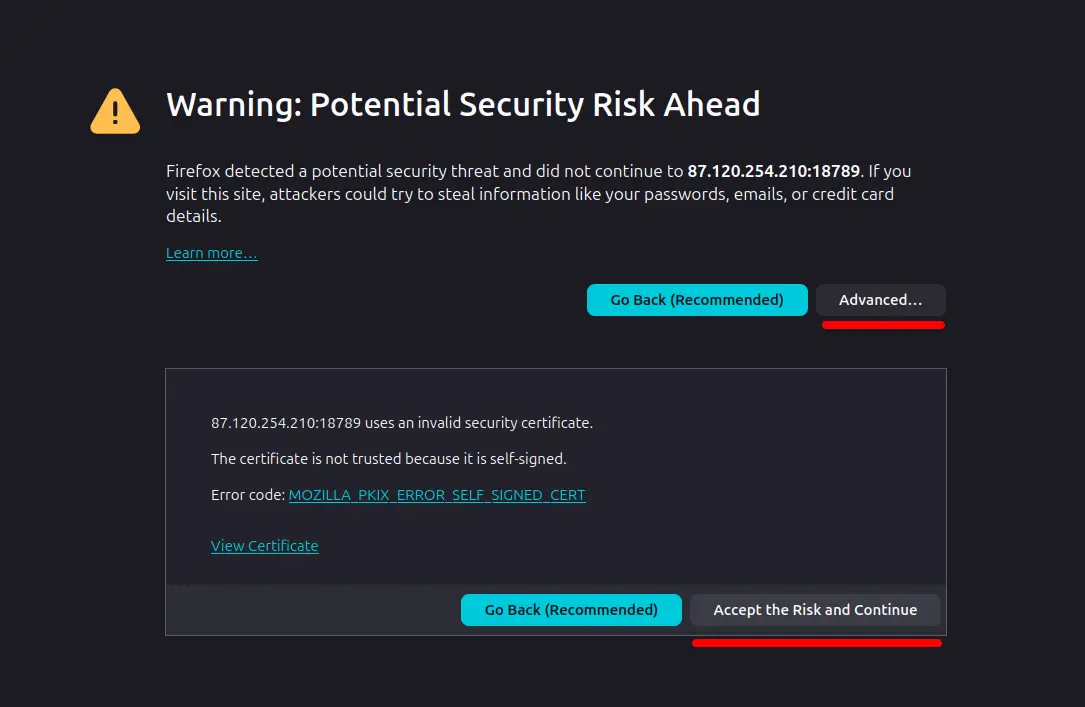Screen dimensions: 1085x707
Task: Click the MOZILLA_PKIX_ERROR_SELF_SIGNED_CERT error code link
Action: pyautogui.click(x=437, y=494)
